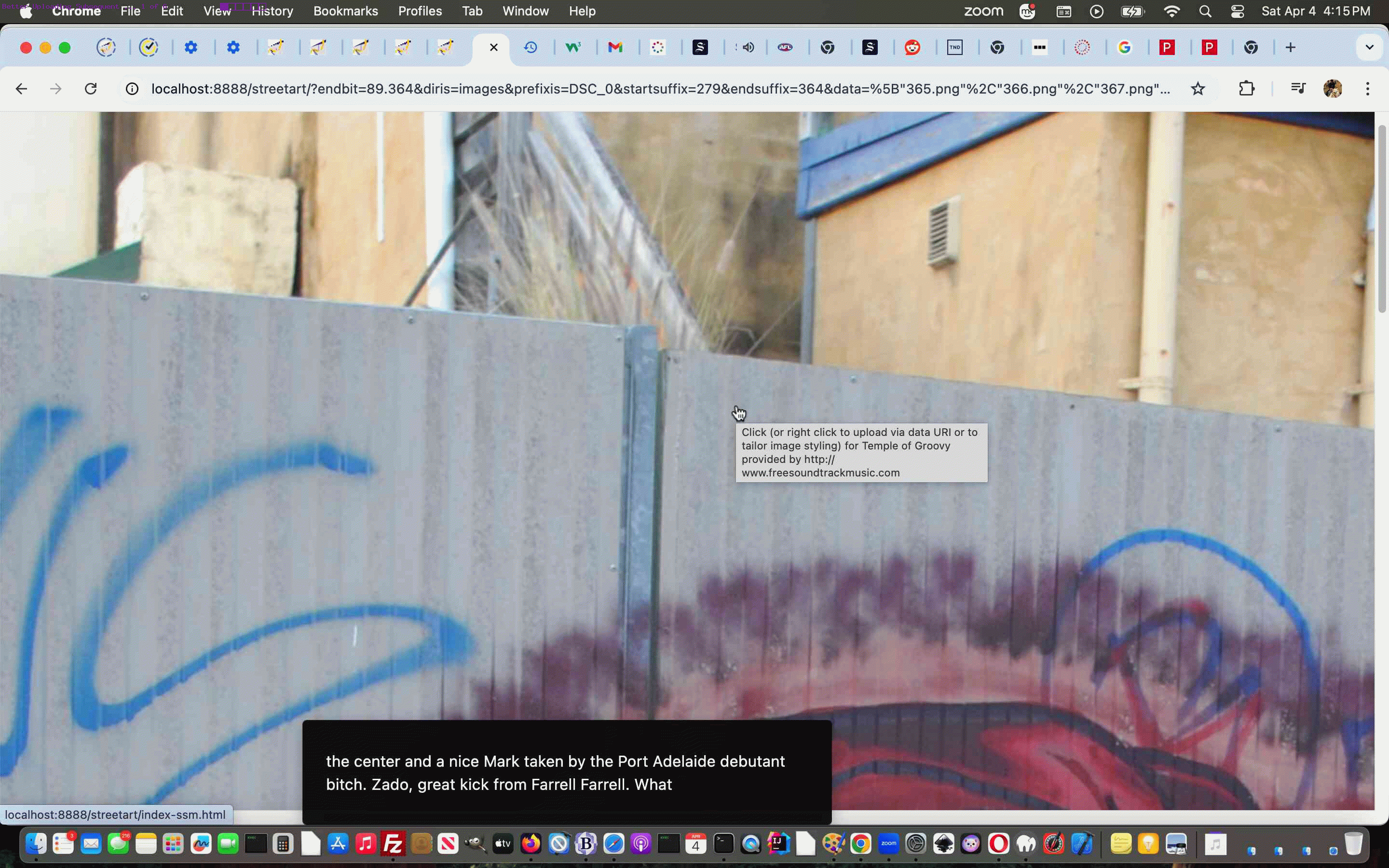Launch GIMP from the dock
The image size is (1389, 868).
[x=833, y=843]
